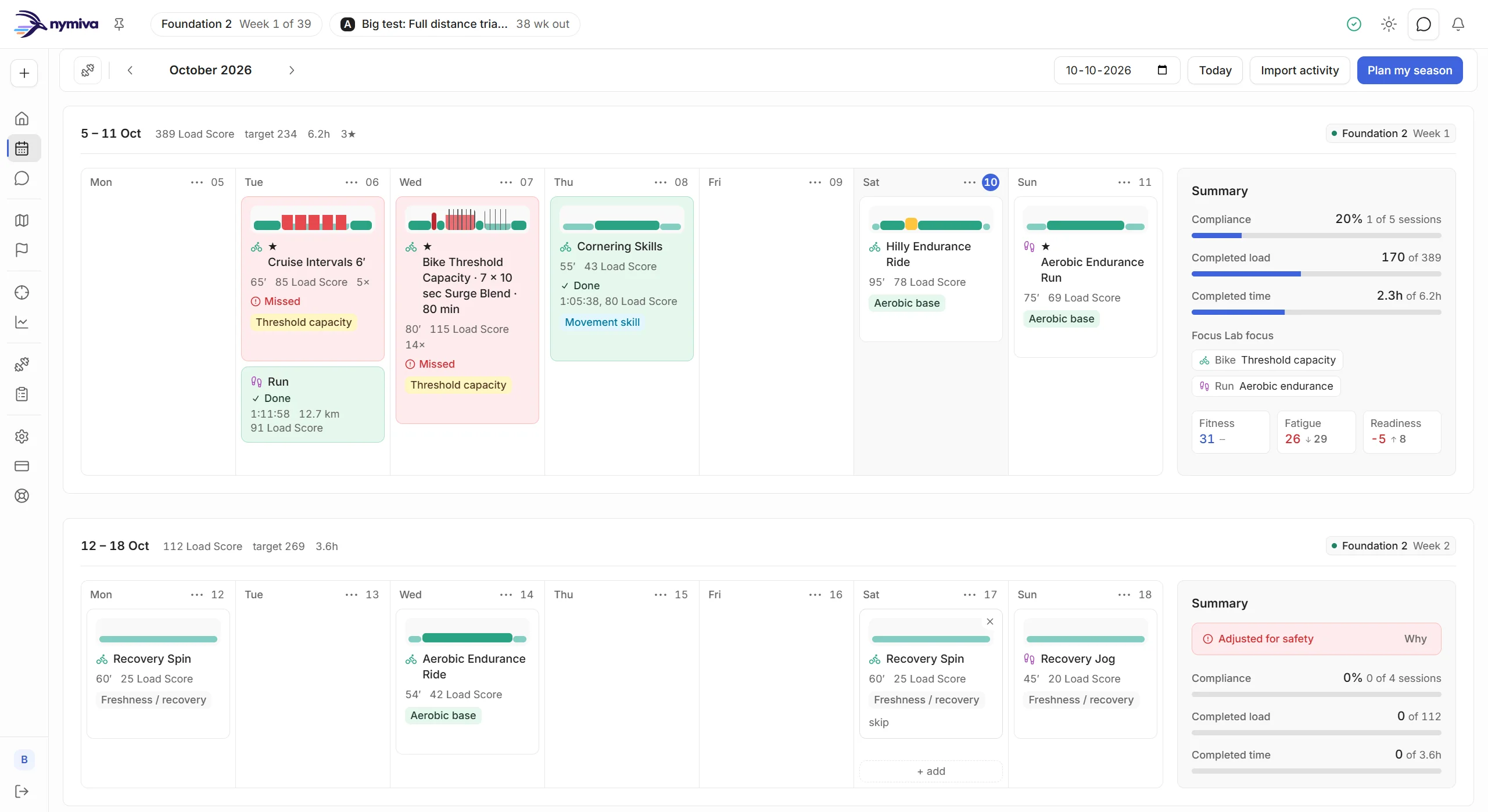Open the date picker calendar icon
1488x812 pixels.
[x=1162, y=70]
